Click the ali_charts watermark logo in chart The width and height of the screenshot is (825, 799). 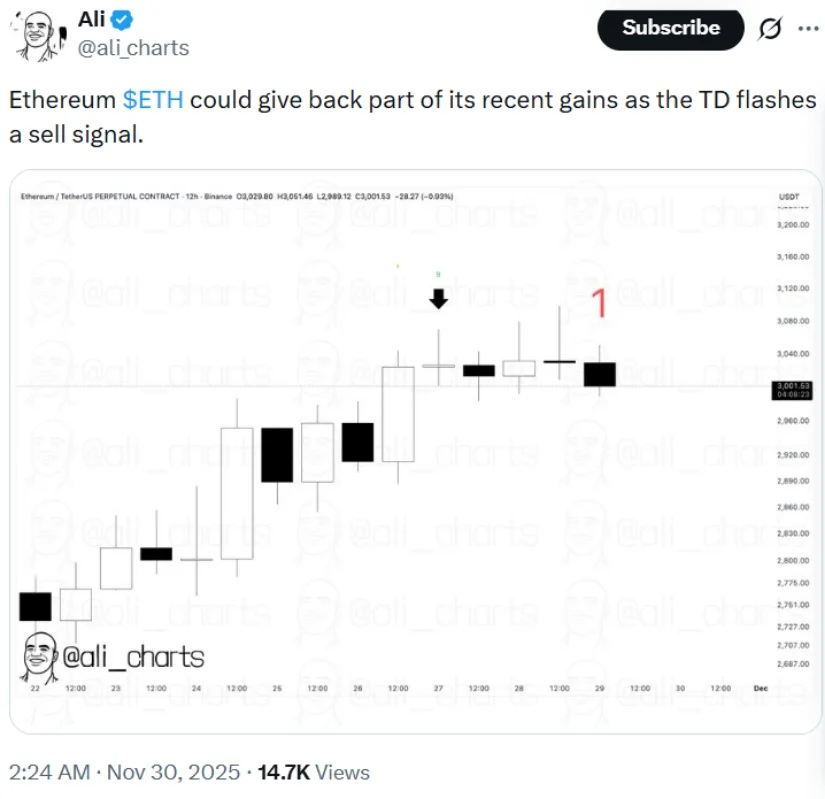click(112, 657)
